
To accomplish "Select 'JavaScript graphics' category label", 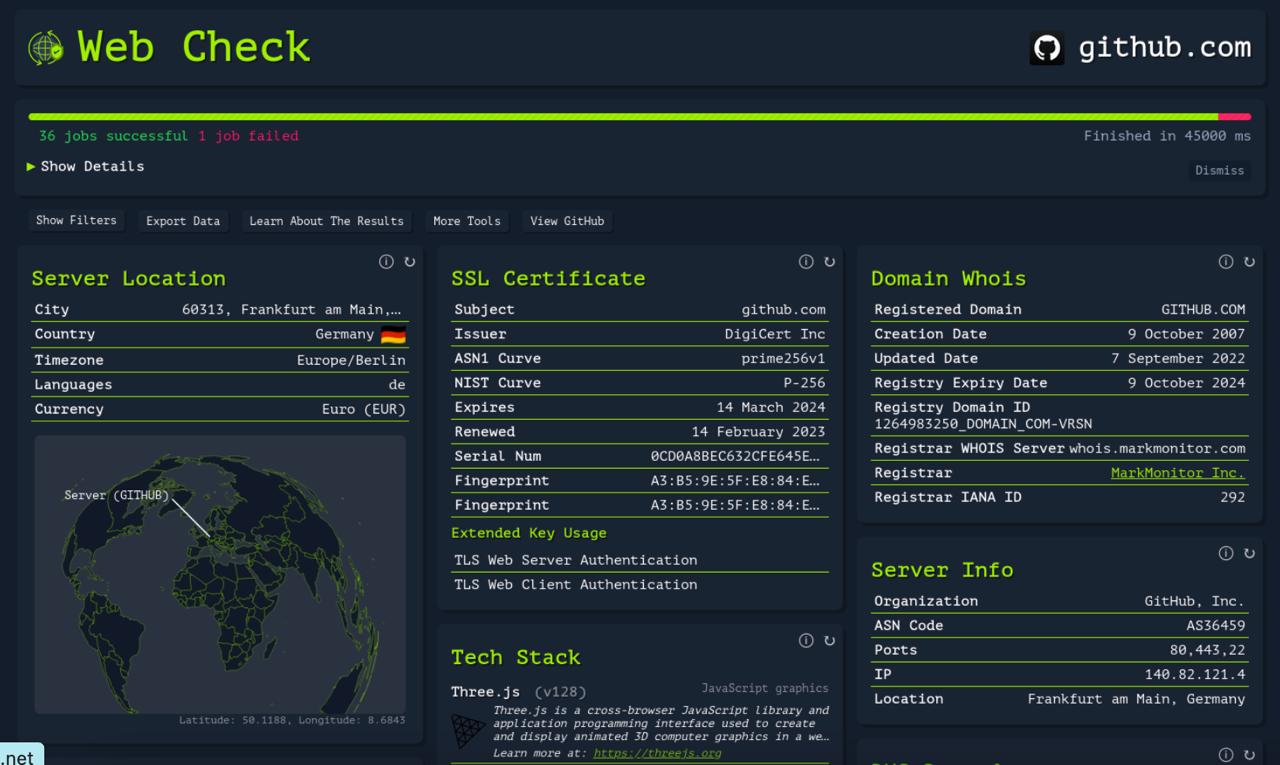I will point(765,688).
